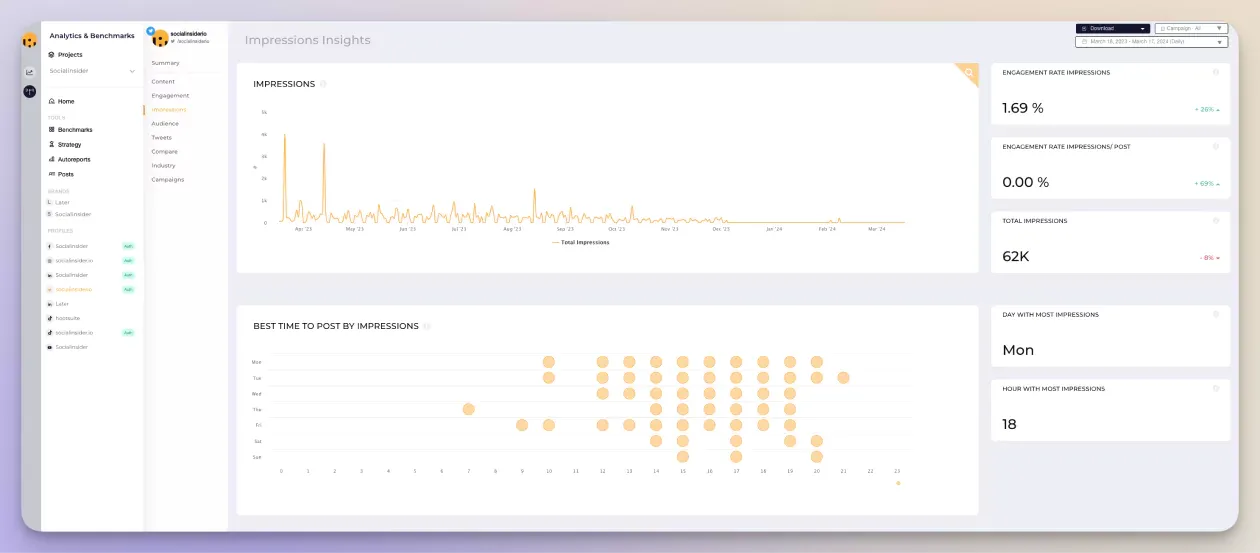Click the -8% change indicator
Image resolution: width=1260 pixels, height=553 pixels.
tap(1208, 257)
